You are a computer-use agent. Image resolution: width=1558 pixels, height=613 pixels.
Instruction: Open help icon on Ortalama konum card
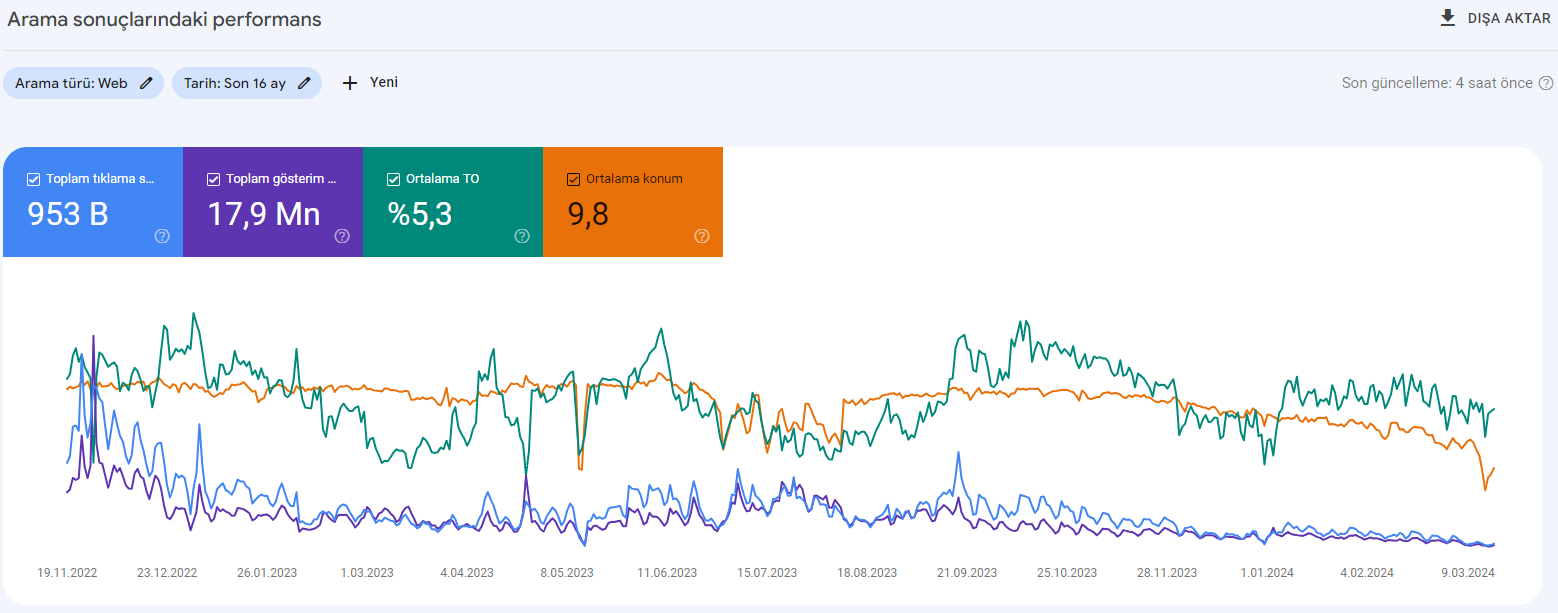point(702,236)
